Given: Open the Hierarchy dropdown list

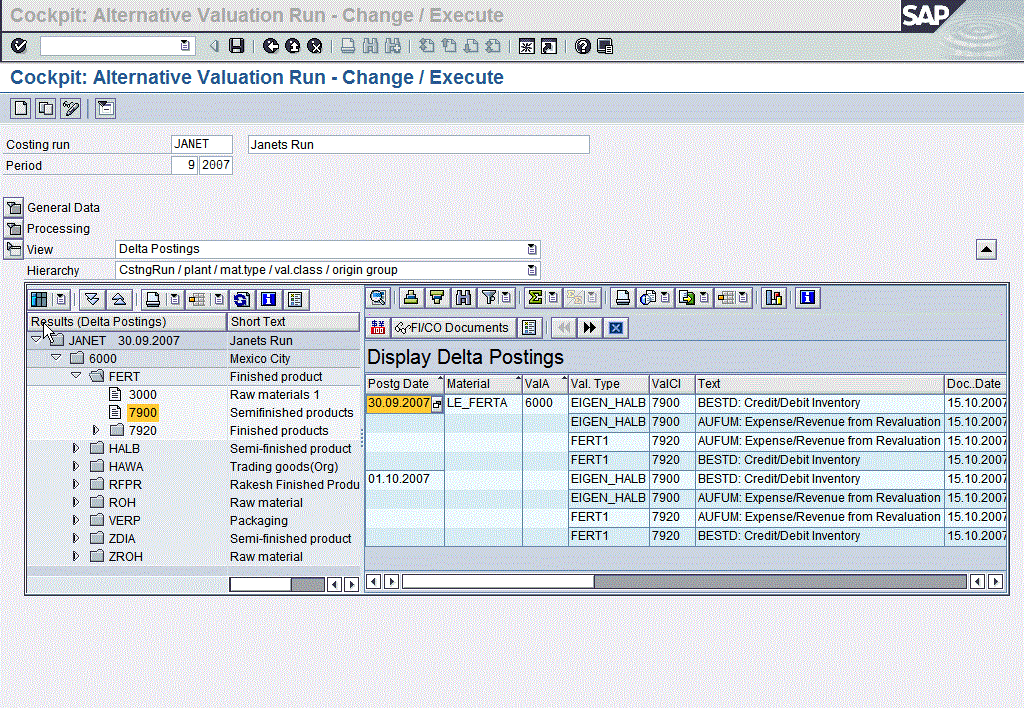Looking at the screenshot, I should click(532, 270).
